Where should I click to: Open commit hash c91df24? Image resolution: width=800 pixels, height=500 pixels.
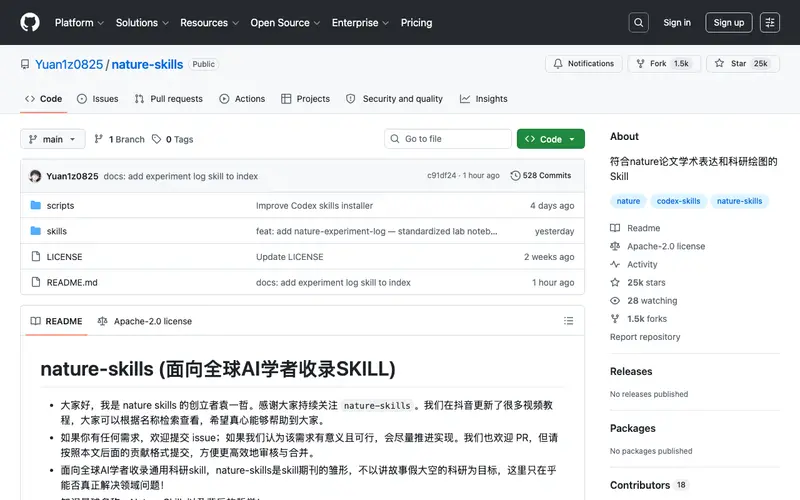[441, 176]
